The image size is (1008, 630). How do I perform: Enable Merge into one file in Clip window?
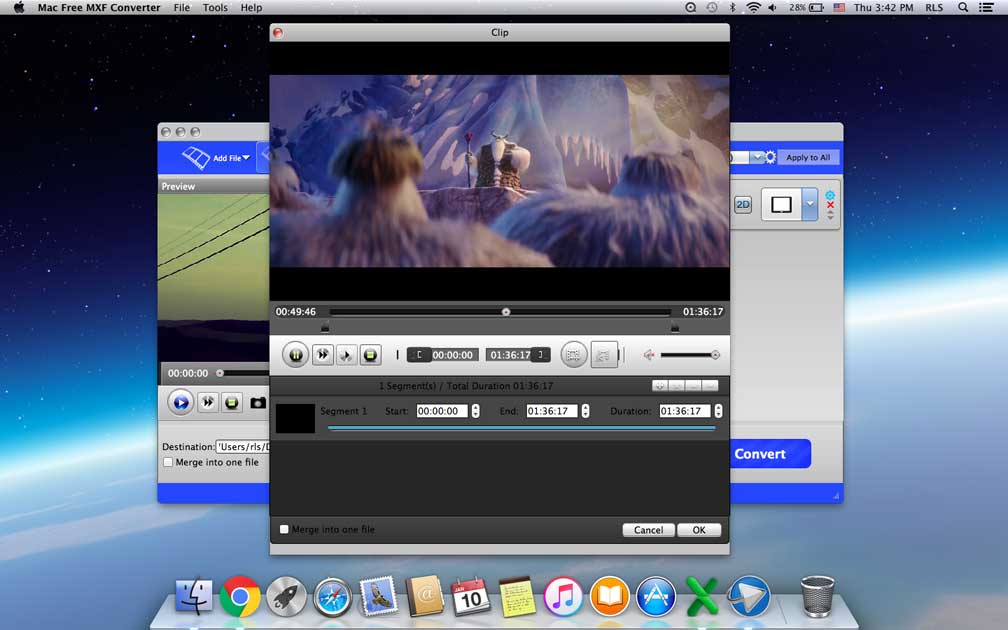coord(284,529)
